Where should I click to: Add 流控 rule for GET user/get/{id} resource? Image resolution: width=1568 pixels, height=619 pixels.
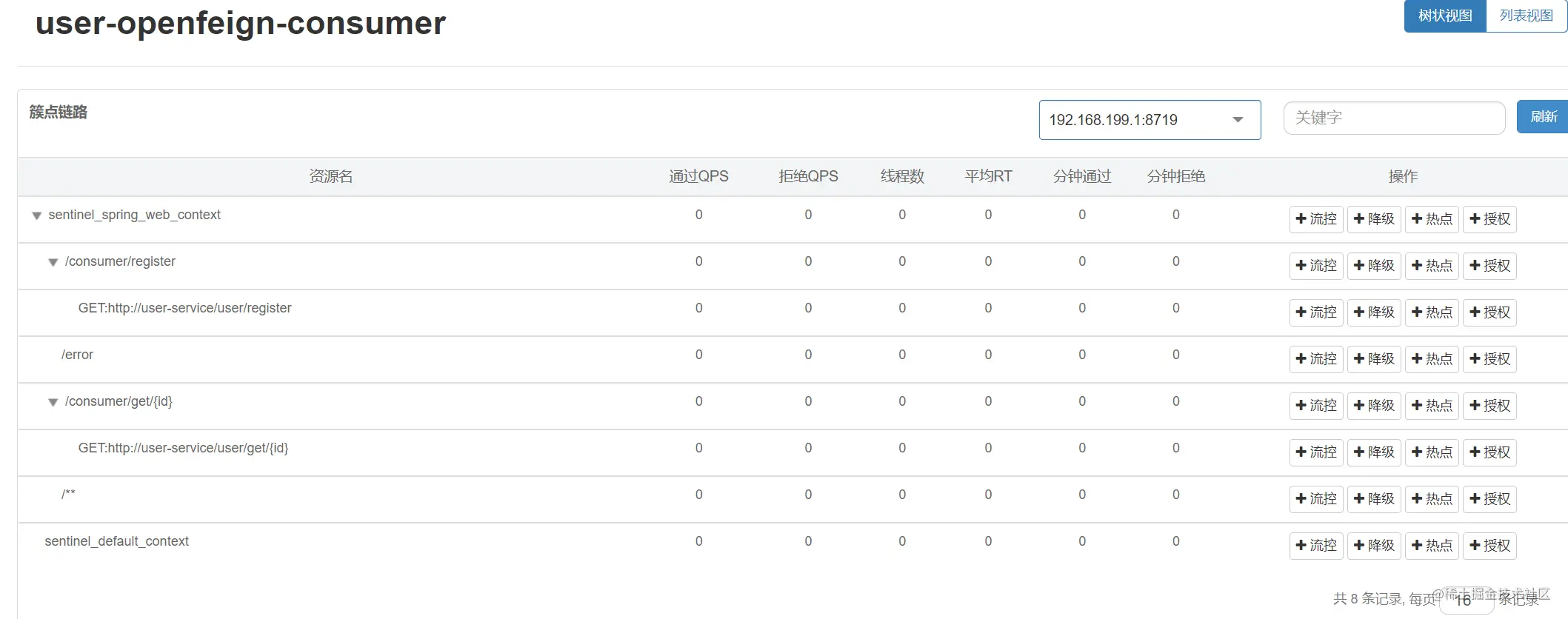(x=1316, y=452)
